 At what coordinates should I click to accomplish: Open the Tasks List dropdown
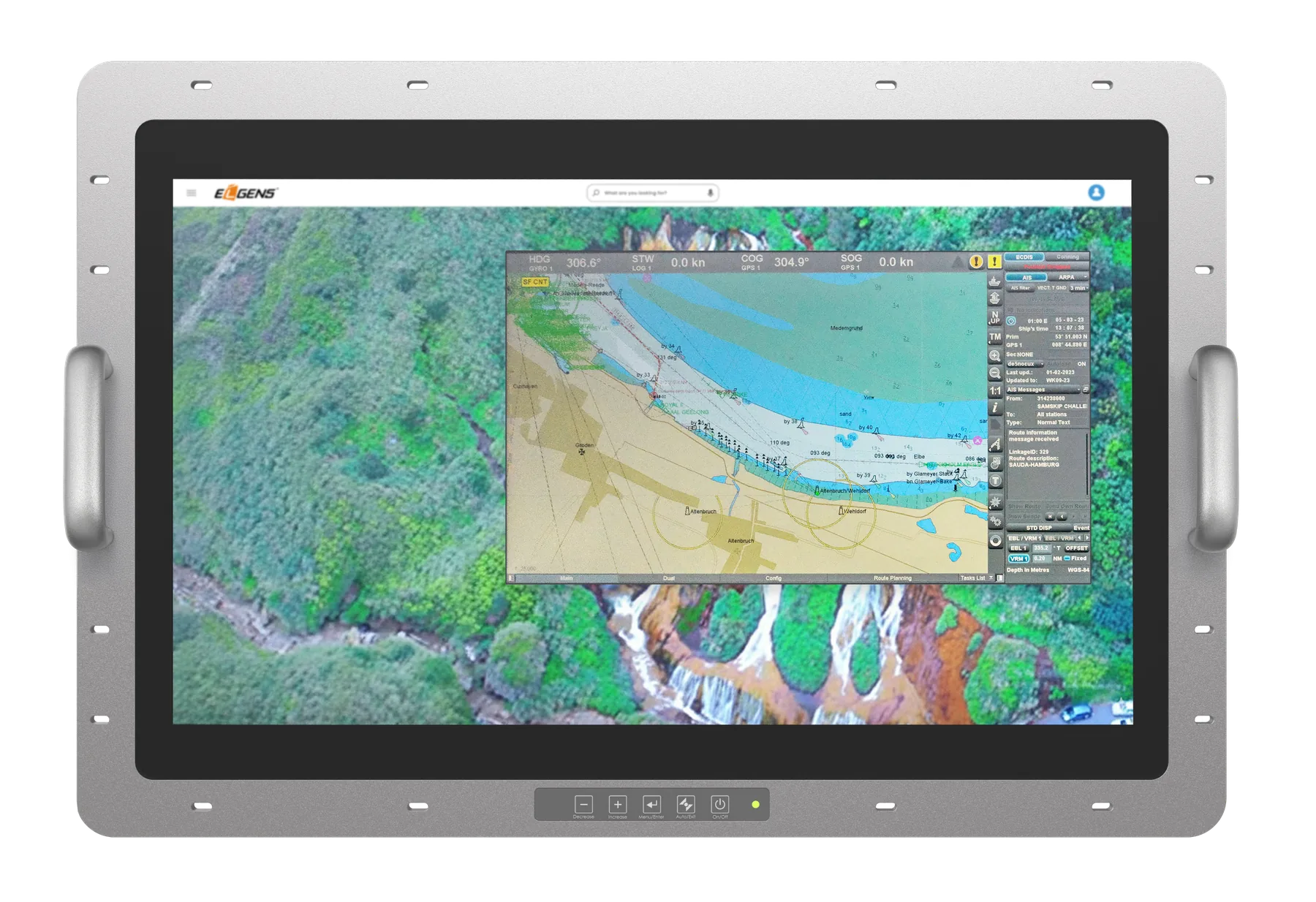(x=976, y=578)
